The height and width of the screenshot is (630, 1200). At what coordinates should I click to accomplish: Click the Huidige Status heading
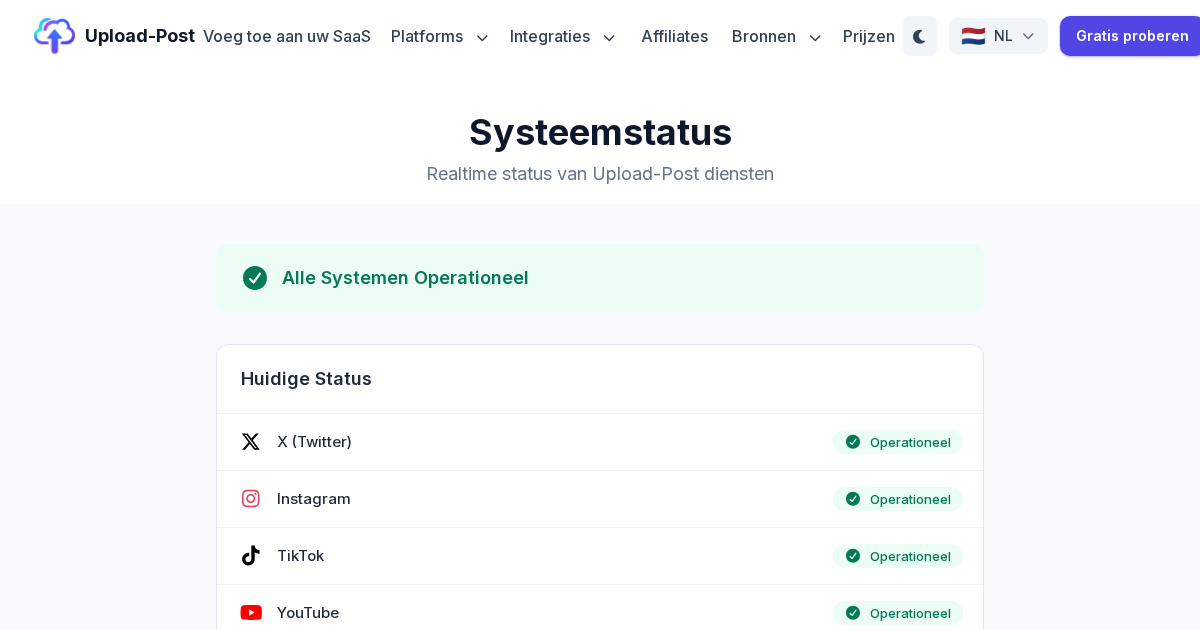pos(306,379)
